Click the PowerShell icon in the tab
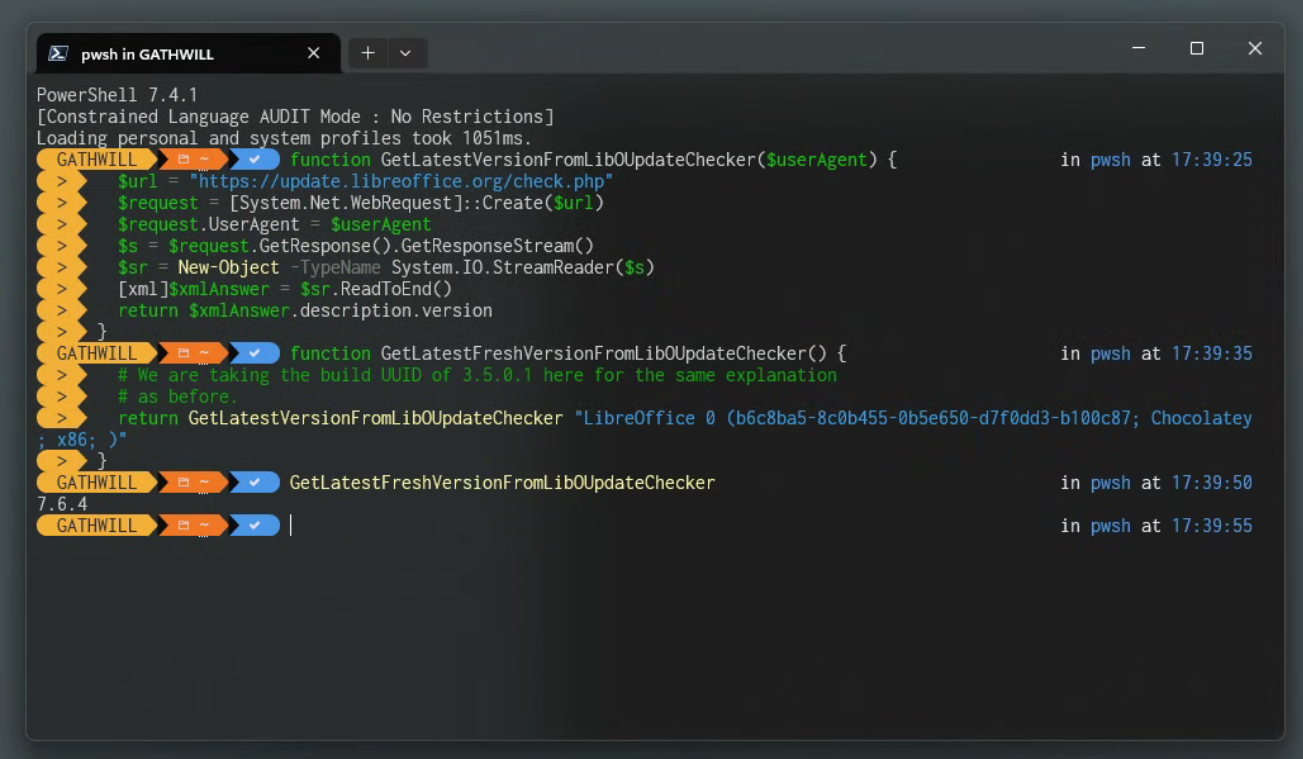 [59, 54]
